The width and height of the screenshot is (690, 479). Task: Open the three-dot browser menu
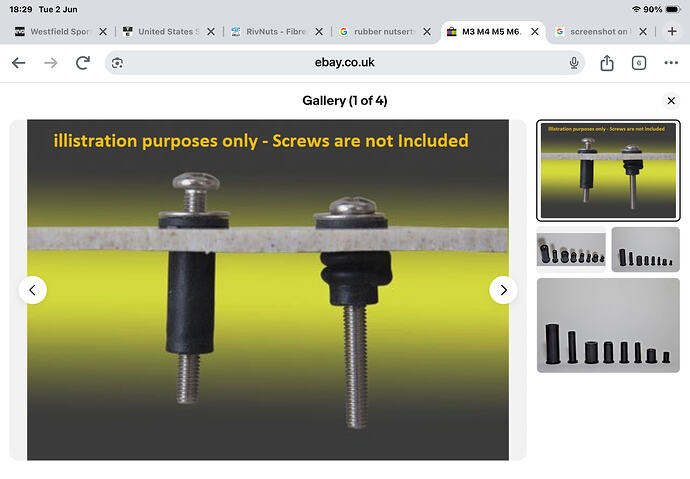tap(671, 63)
